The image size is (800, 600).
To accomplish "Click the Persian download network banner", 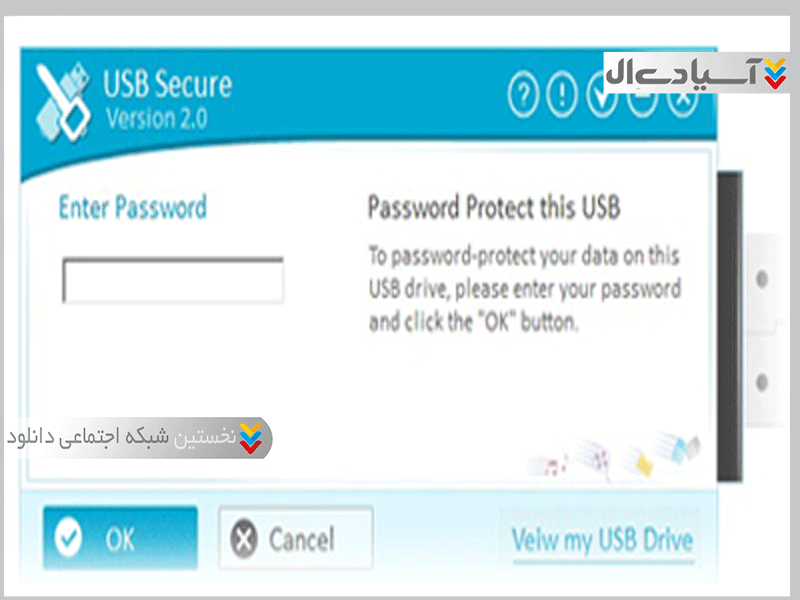I will (x=138, y=438).
